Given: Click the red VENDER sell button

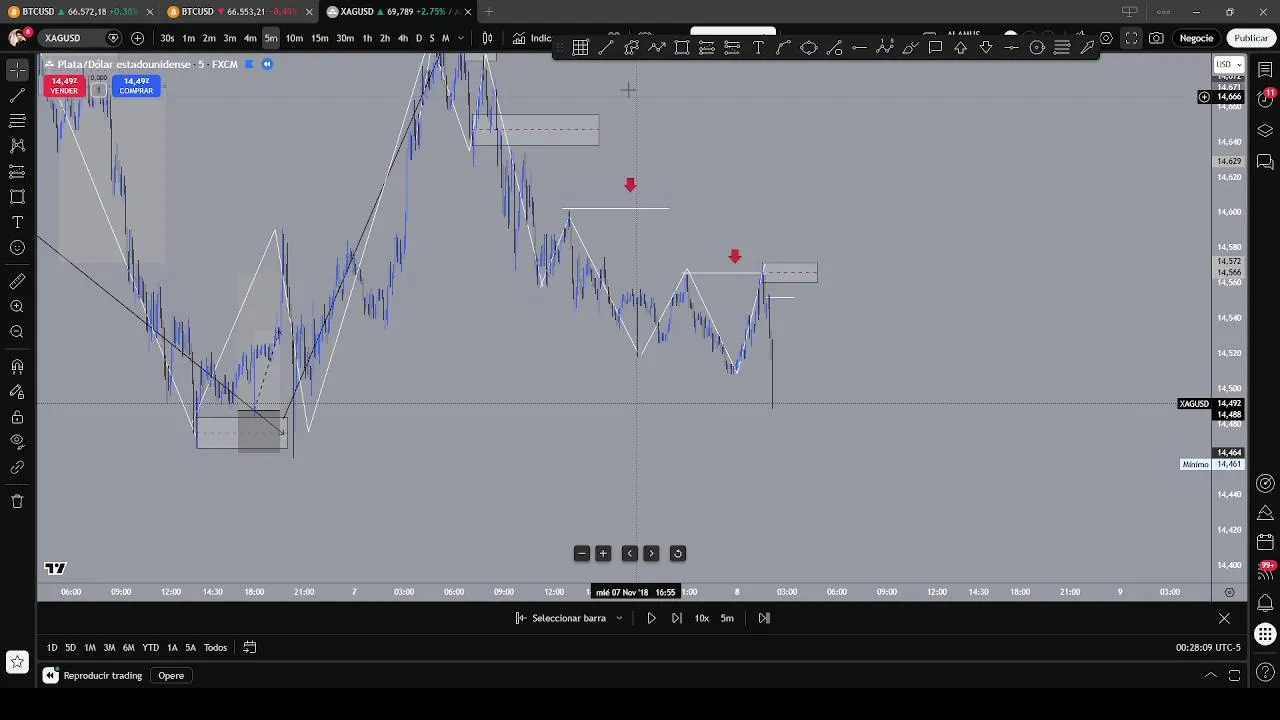Looking at the screenshot, I should [x=64, y=86].
